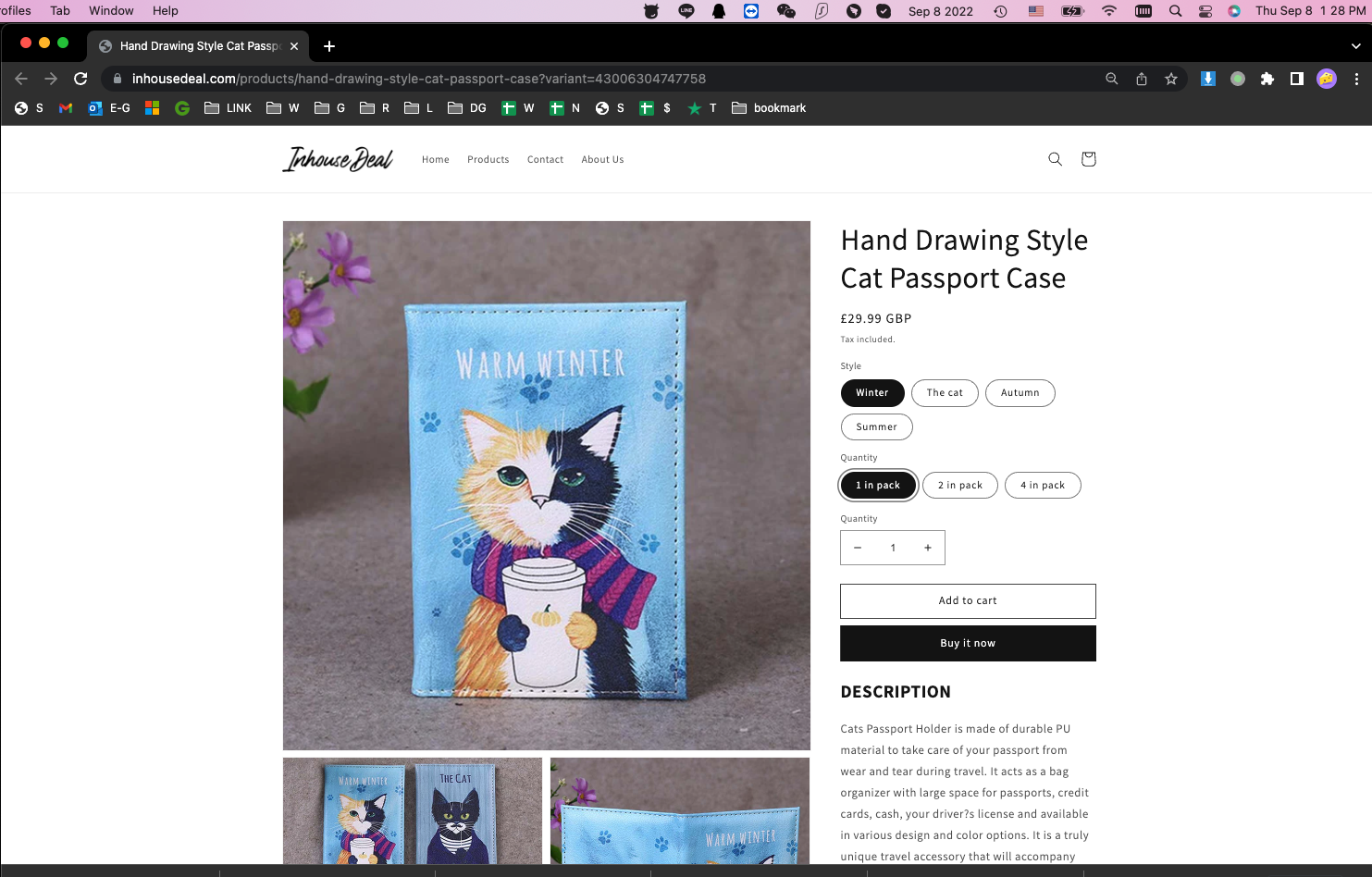Click the Add to cart button
The width and height of the screenshot is (1372, 877).
click(968, 600)
